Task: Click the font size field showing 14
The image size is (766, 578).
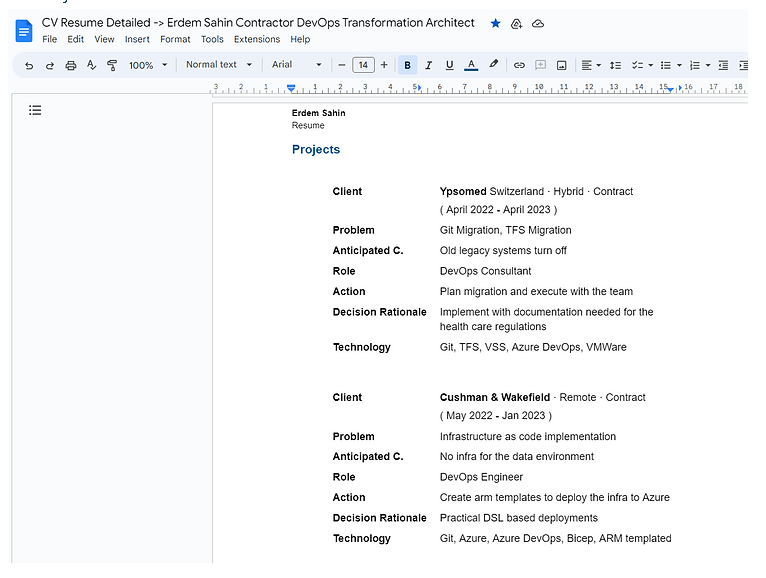Action: pos(363,65)
